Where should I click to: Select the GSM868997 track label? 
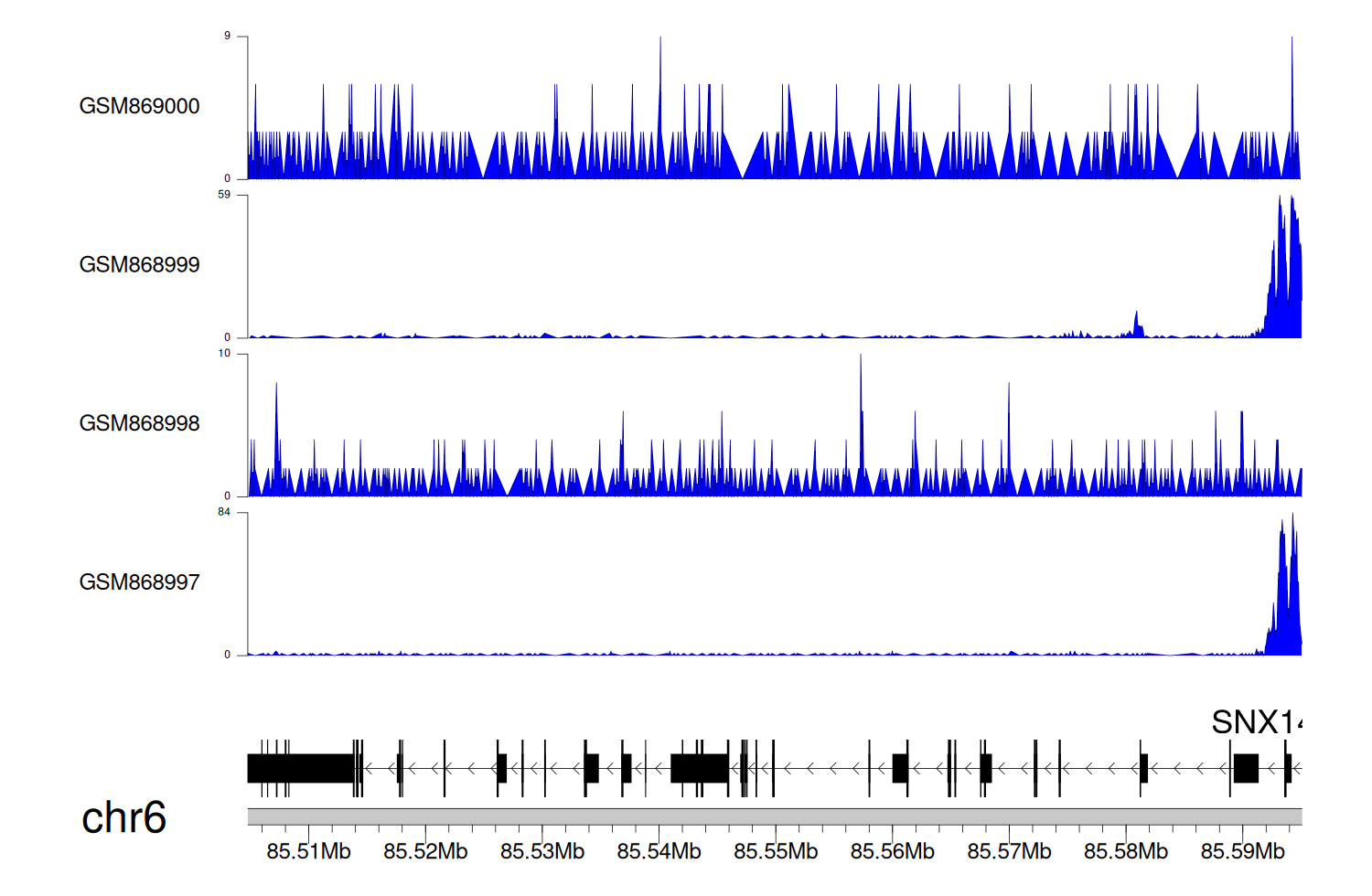tap(139, 582)
